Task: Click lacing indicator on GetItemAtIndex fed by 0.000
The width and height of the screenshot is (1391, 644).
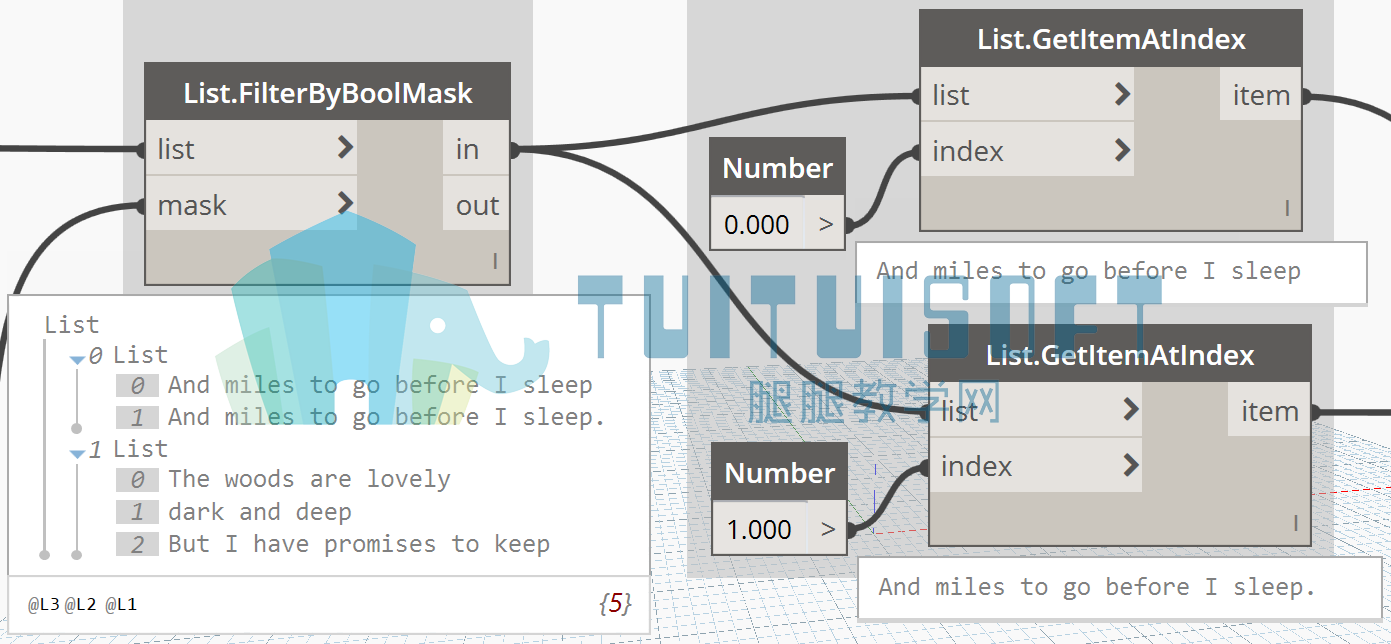Action: click(x=1287, y=208)
